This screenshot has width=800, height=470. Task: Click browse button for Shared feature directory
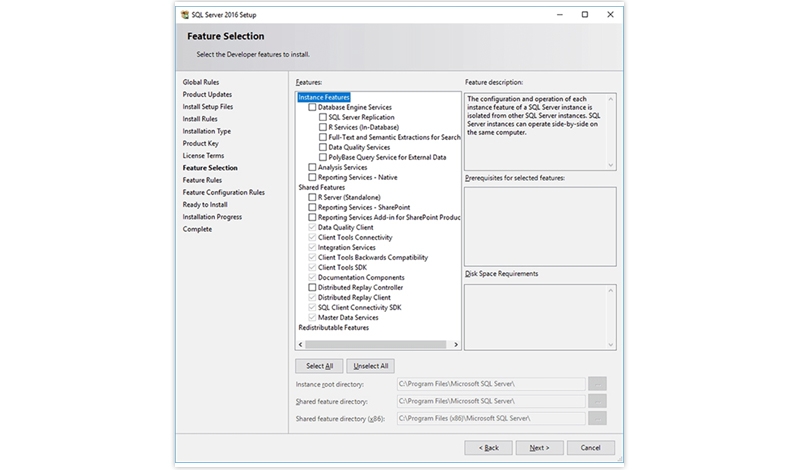(598, 401)
